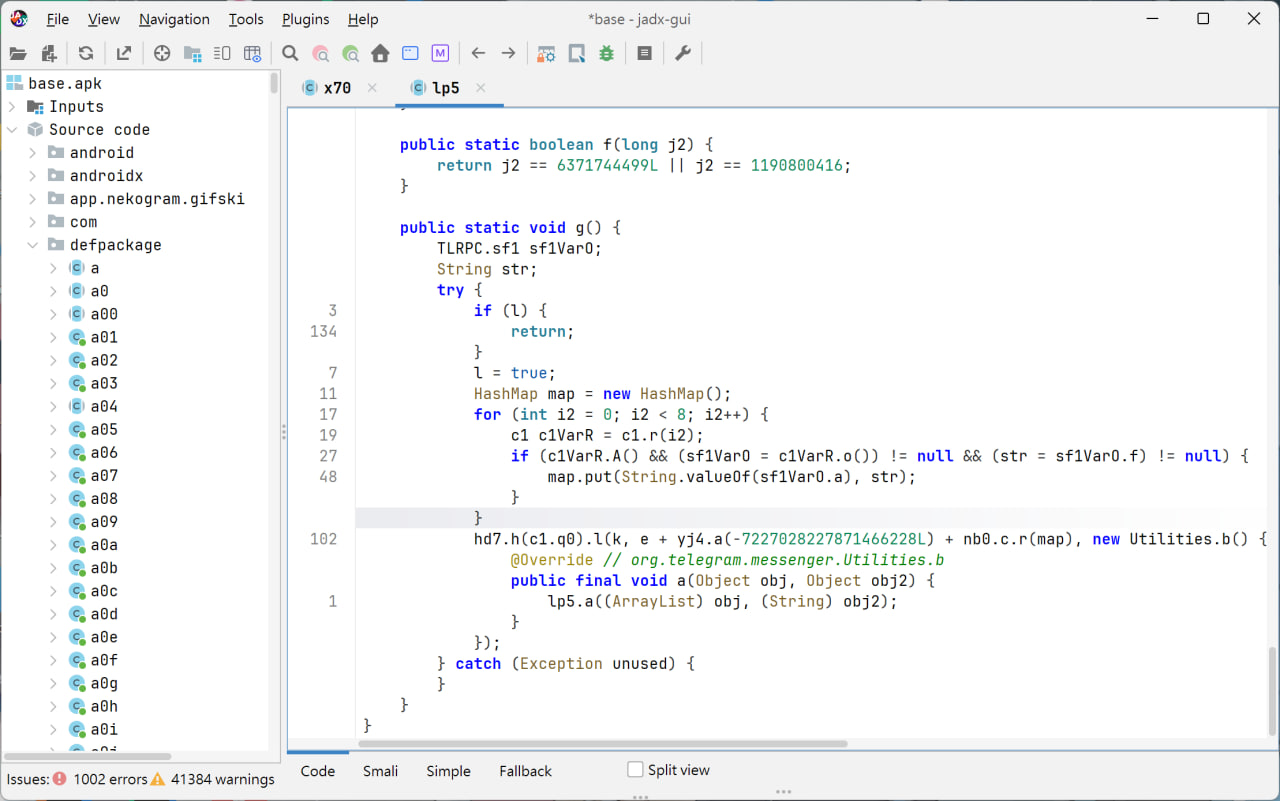This screenshot has width=1280, height=801.
Task: Expand the Inputs tree node
Action: point(12,107)
